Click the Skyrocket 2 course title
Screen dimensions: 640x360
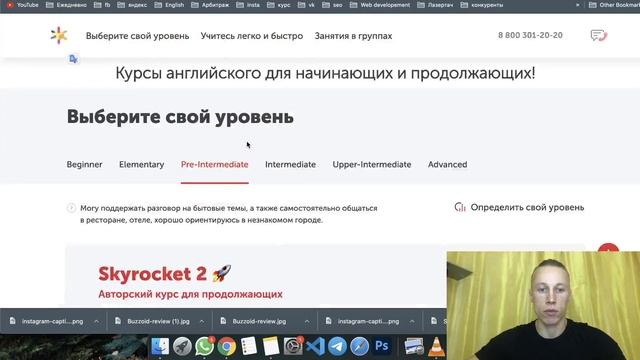[x=153, y=274]
